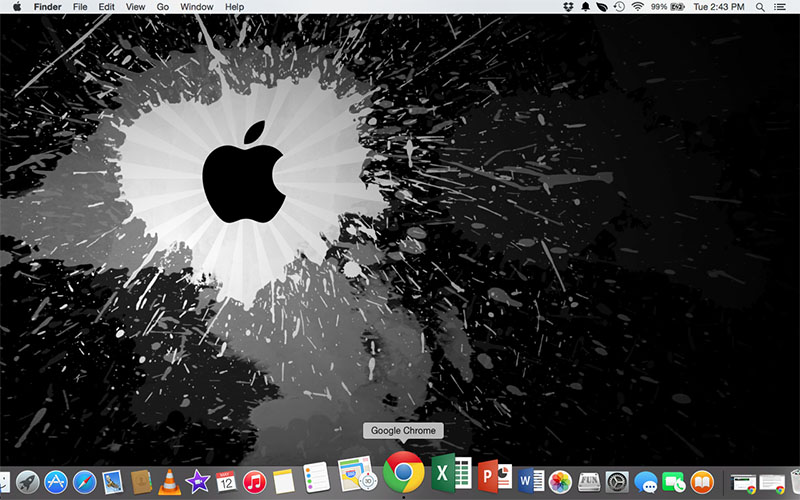Viewport: 800px width, 500px height.
Task: Open the Photos app icon
Action: (x=560, y=482)
